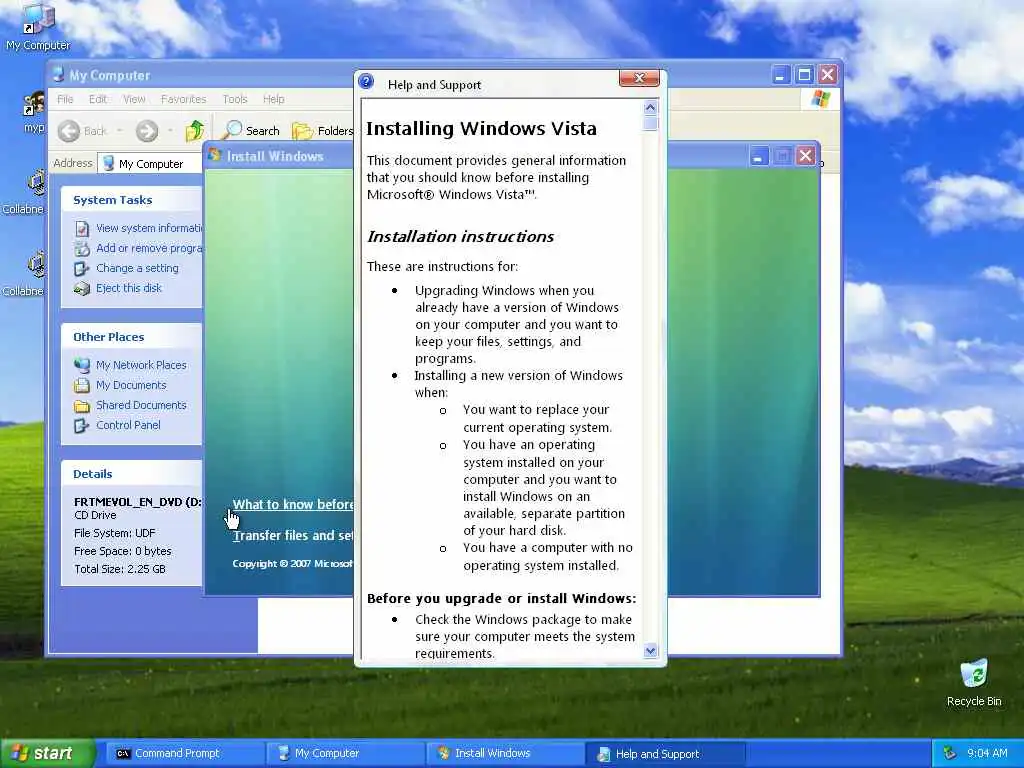Open Search in My Computer toolbar

(251, 131)
